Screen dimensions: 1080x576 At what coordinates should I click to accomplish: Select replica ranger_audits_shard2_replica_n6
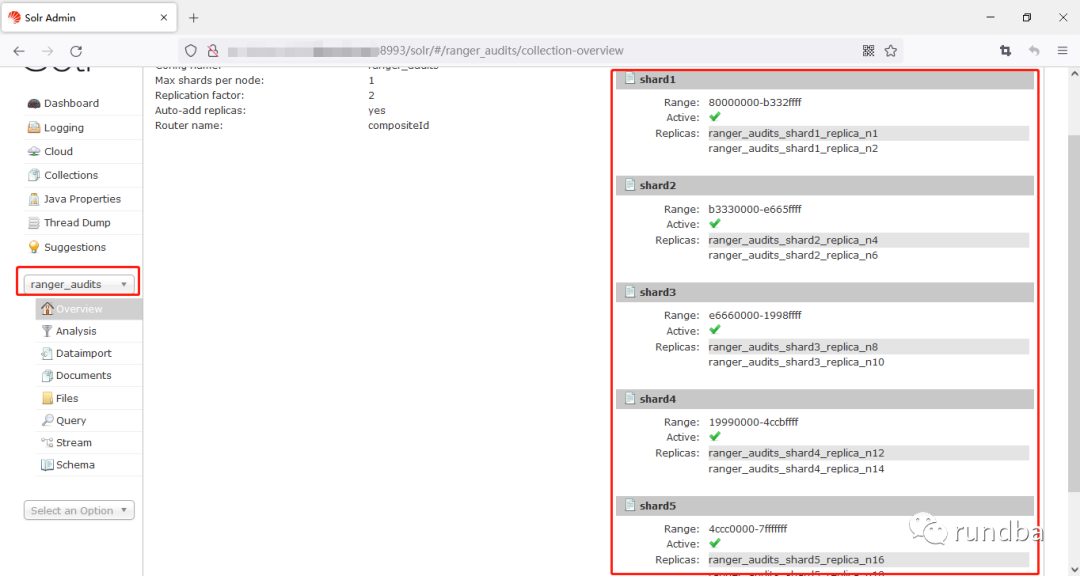tap(793, 256)
